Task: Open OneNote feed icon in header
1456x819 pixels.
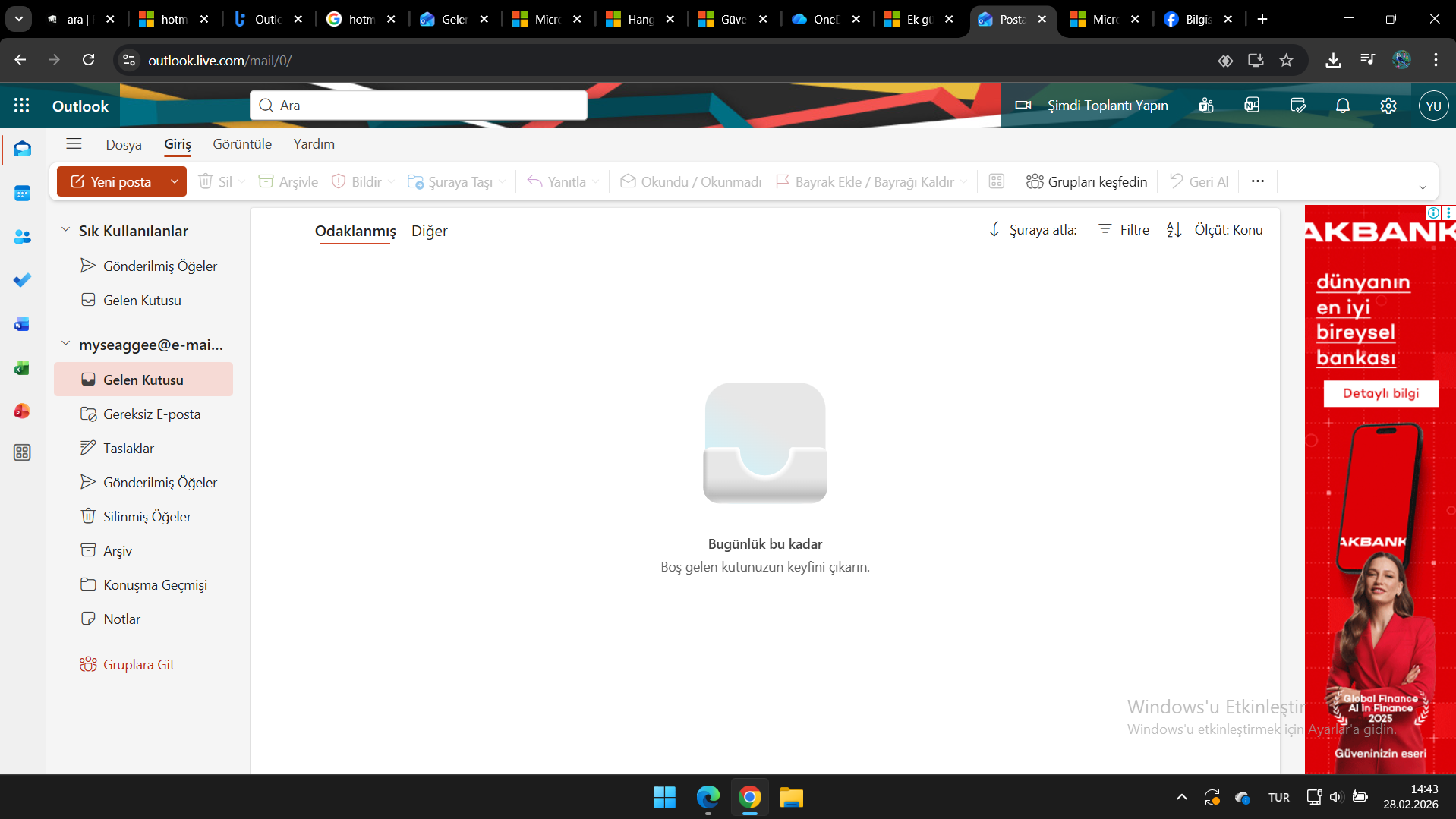Action: pos(1252,106)
